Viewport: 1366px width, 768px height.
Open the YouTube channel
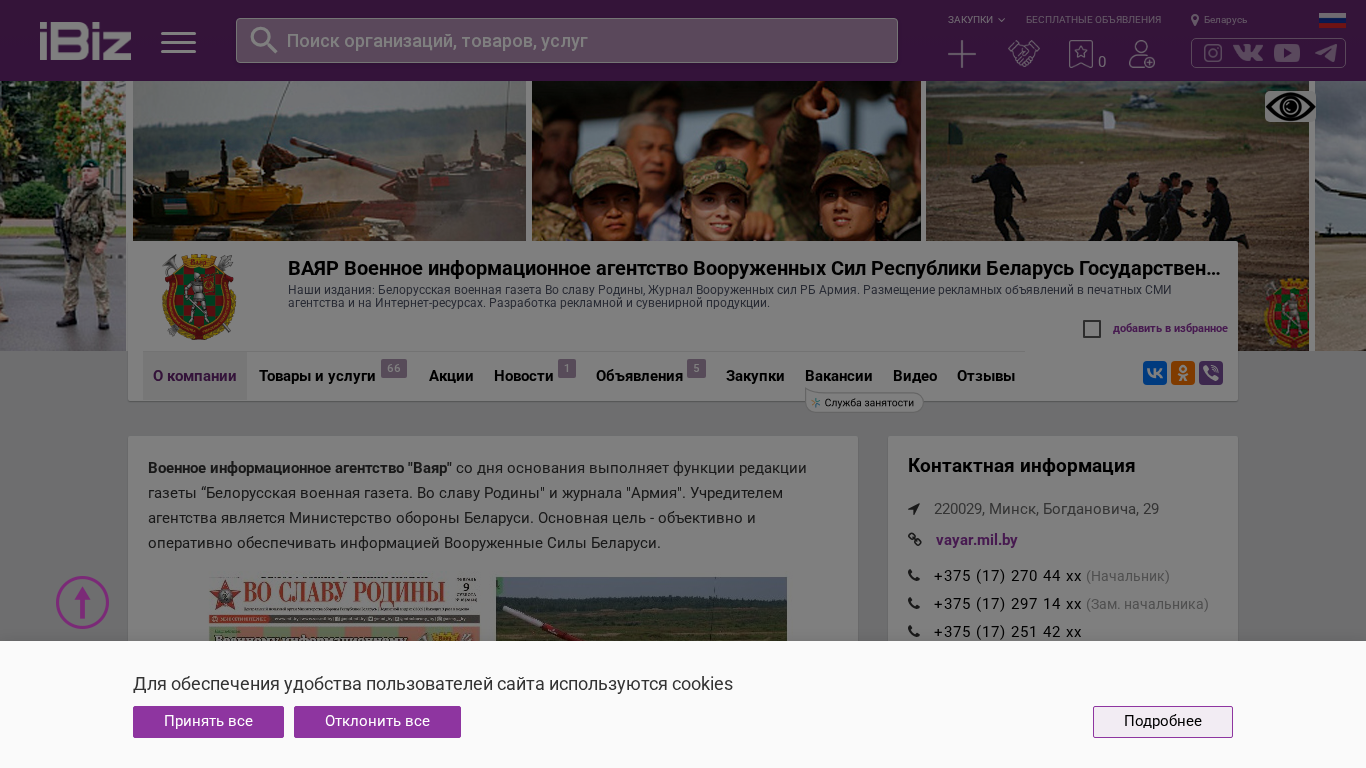pos(1287,53)
